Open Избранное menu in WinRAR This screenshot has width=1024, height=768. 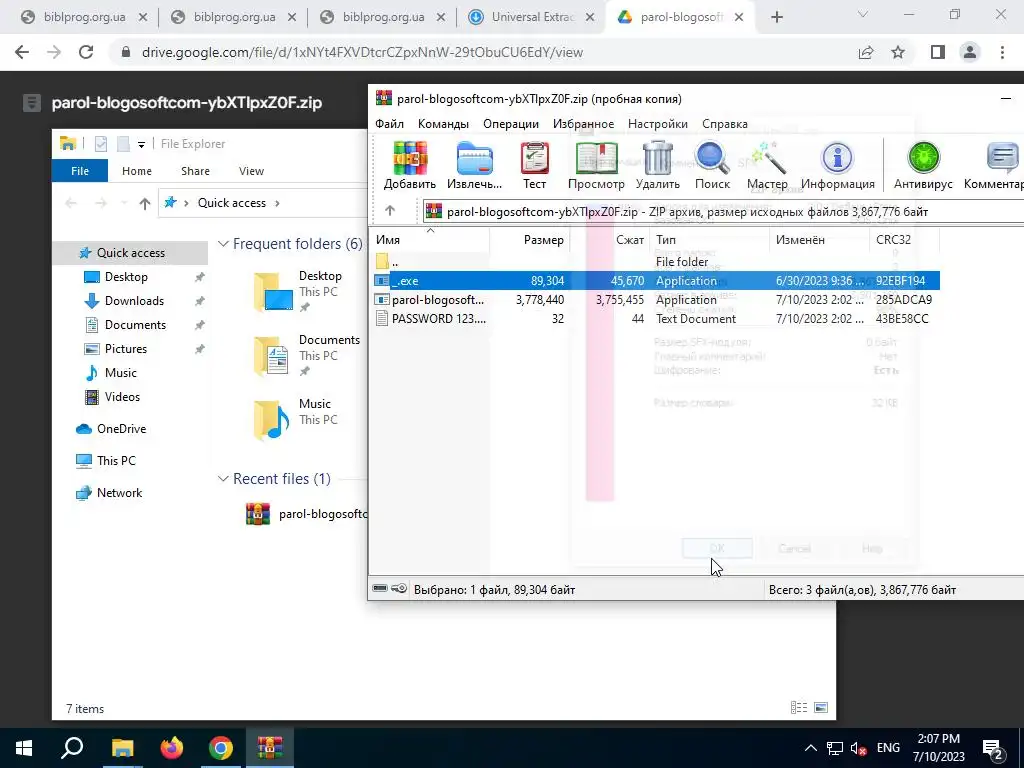tap(583, 124)
